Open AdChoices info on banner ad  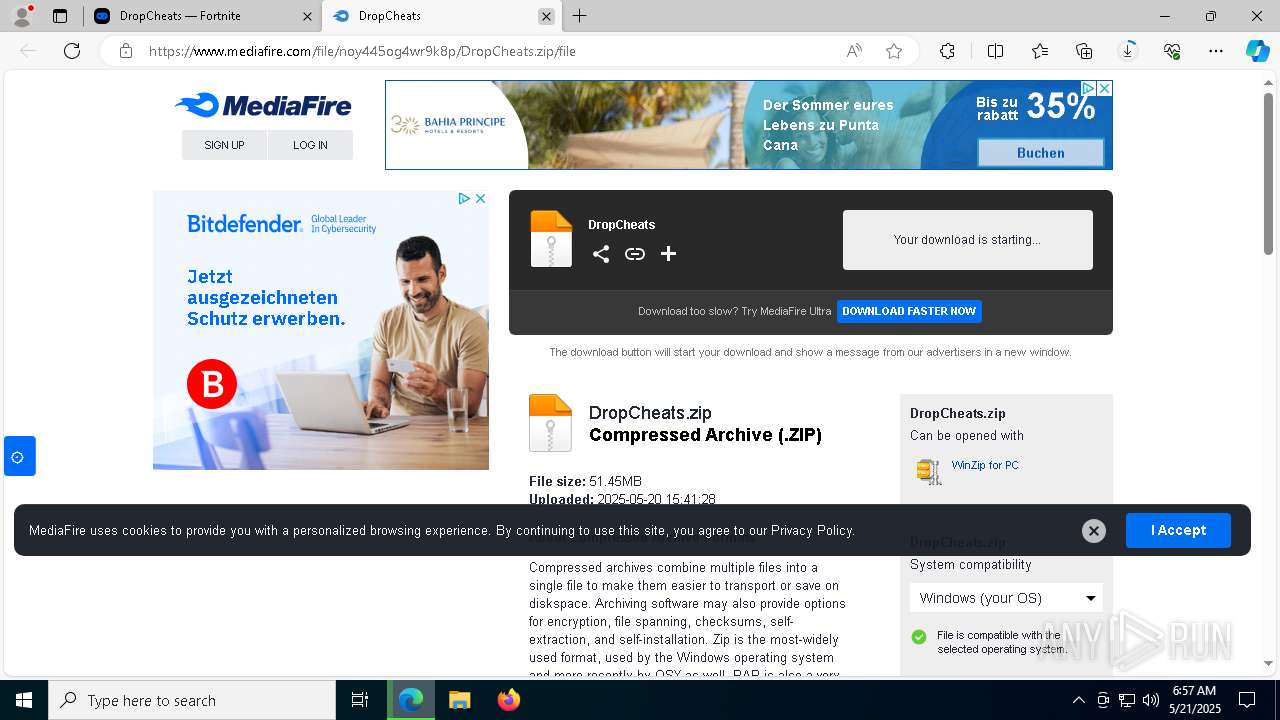tap(1090, 88)
